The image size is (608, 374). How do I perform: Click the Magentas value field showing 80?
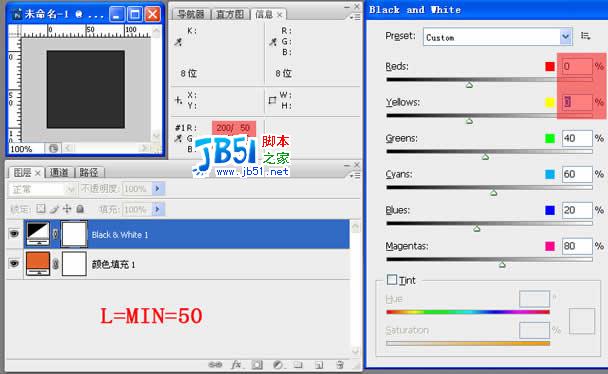tap(577, 246)
